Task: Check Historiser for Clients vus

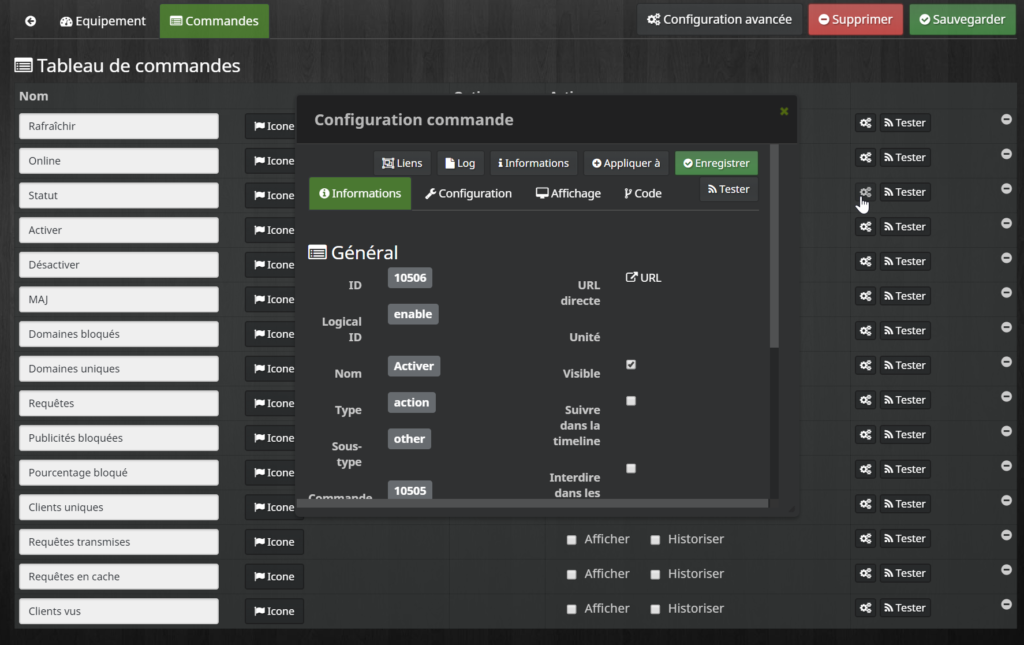Action: [x=655, y=608]
